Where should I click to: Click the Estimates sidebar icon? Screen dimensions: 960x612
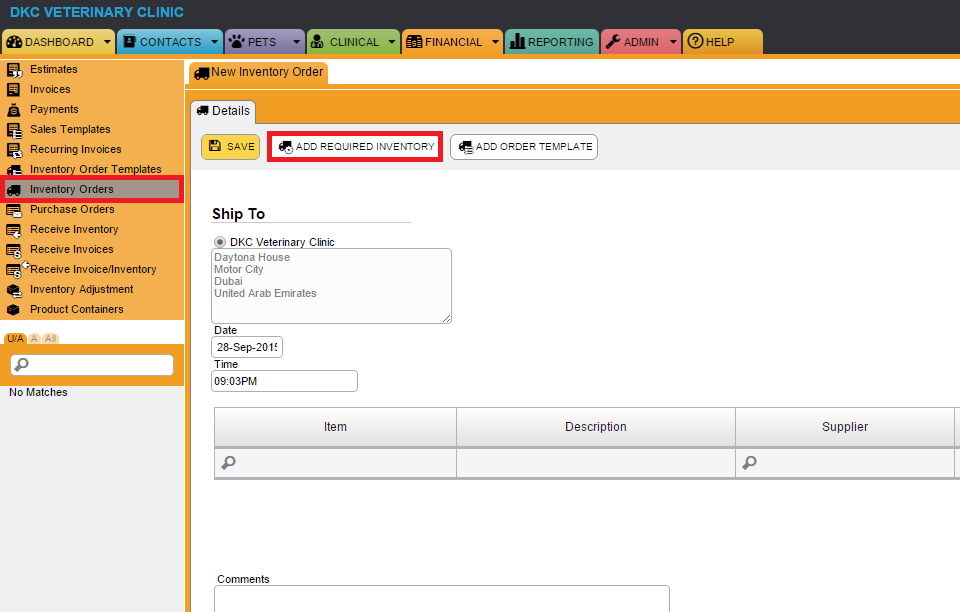point(14,70)
